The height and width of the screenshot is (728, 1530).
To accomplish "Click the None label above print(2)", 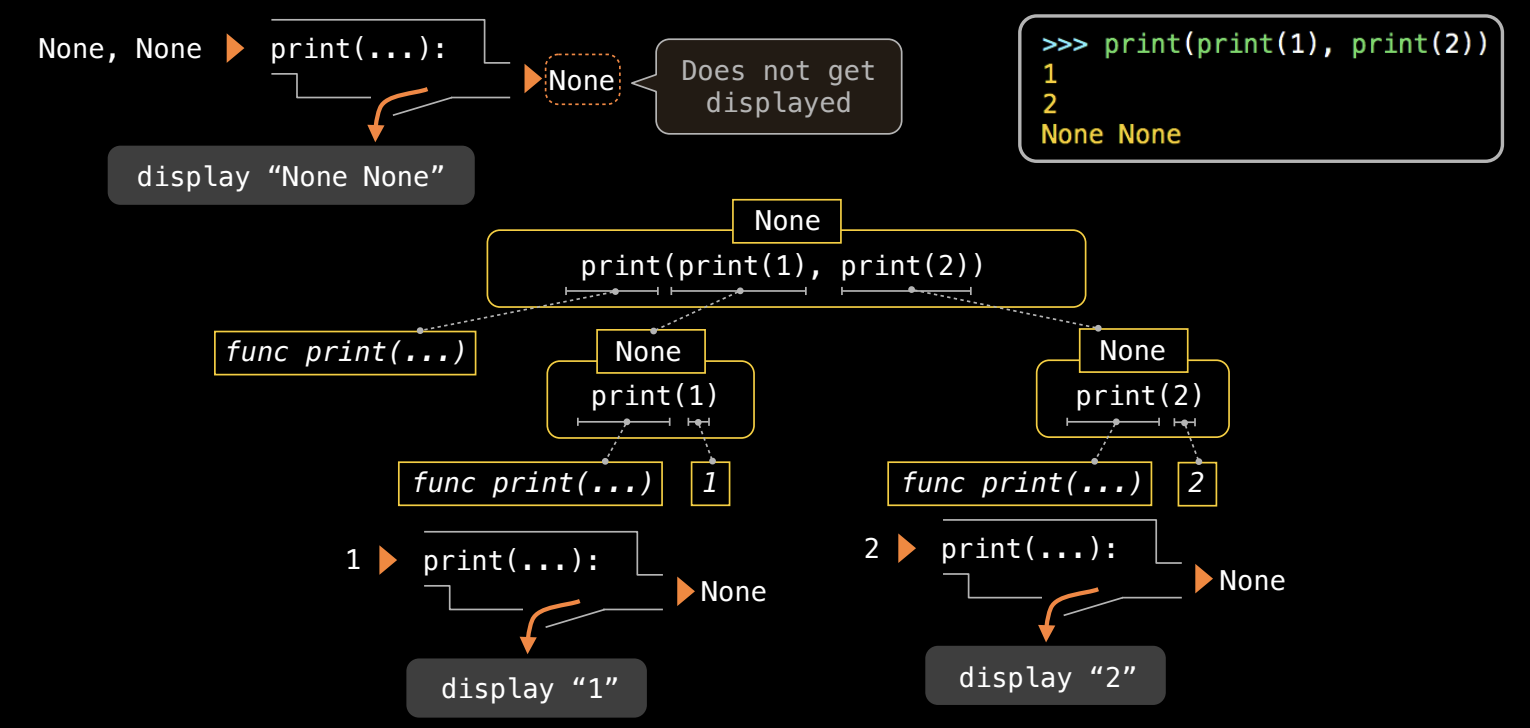I will pyautogui.click(x=1134, y=350).
